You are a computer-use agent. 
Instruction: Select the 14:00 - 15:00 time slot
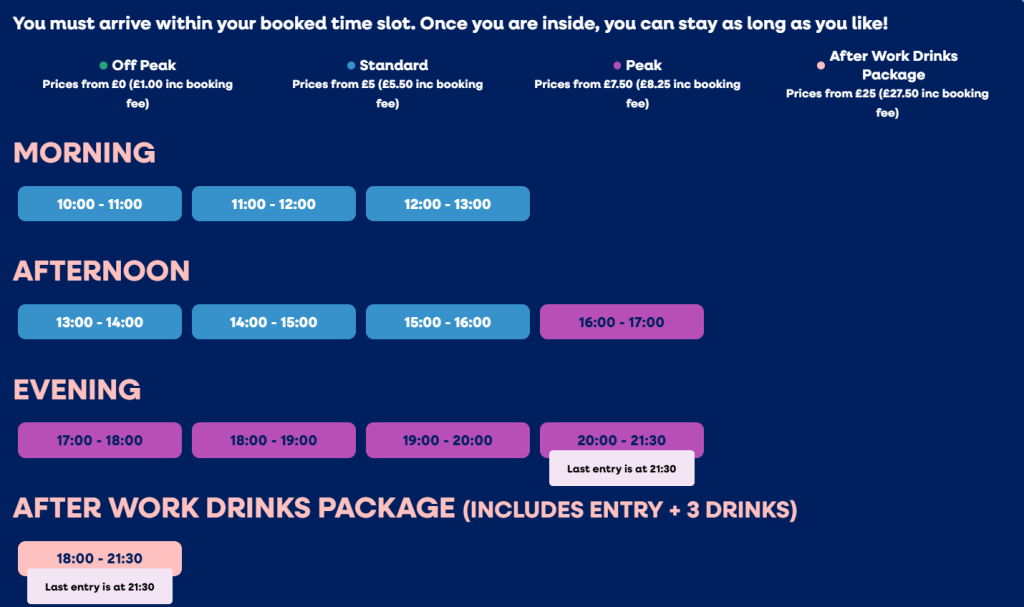tap(273, 322)
